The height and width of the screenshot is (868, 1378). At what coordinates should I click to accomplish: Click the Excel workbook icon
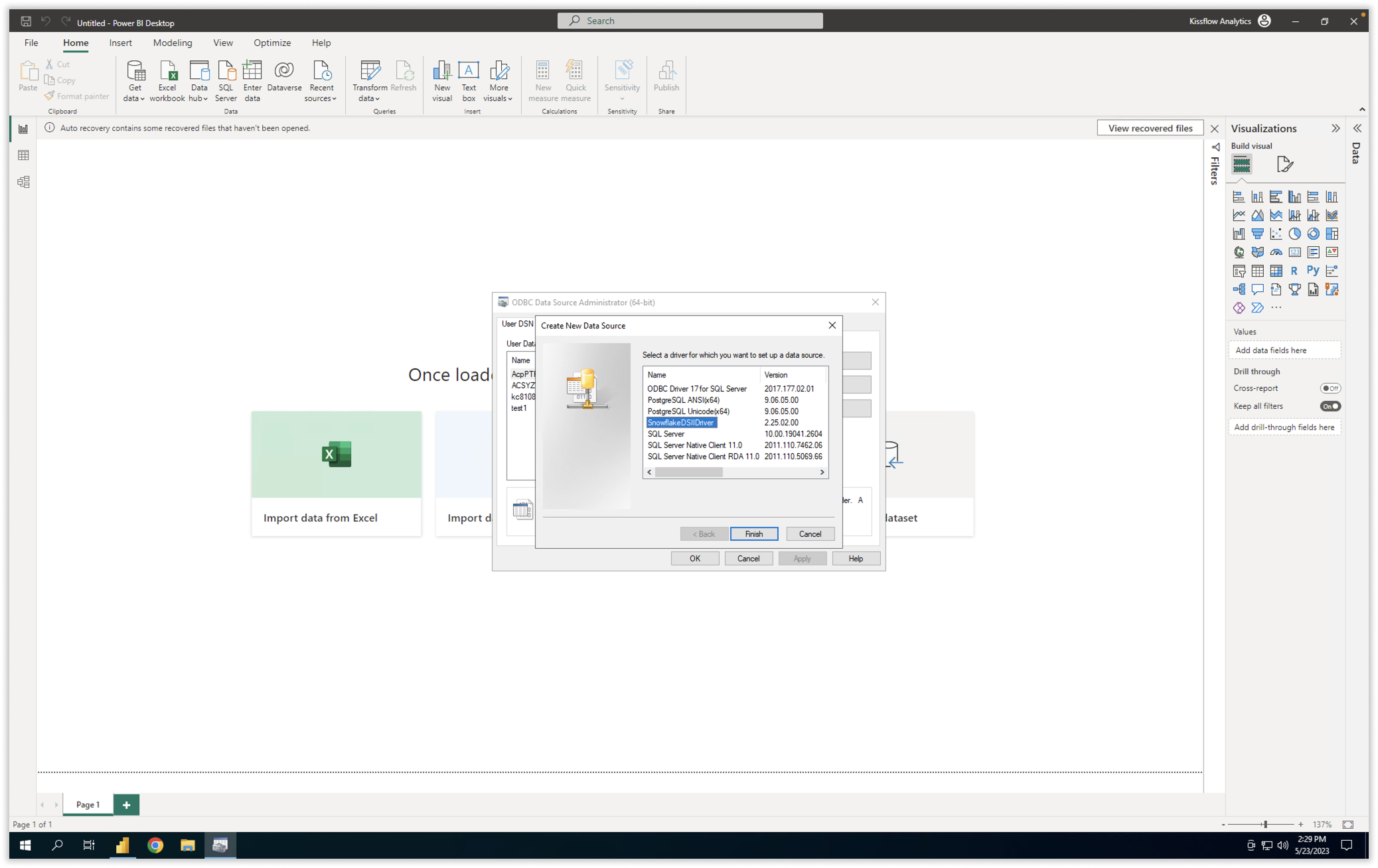[167, 81]
